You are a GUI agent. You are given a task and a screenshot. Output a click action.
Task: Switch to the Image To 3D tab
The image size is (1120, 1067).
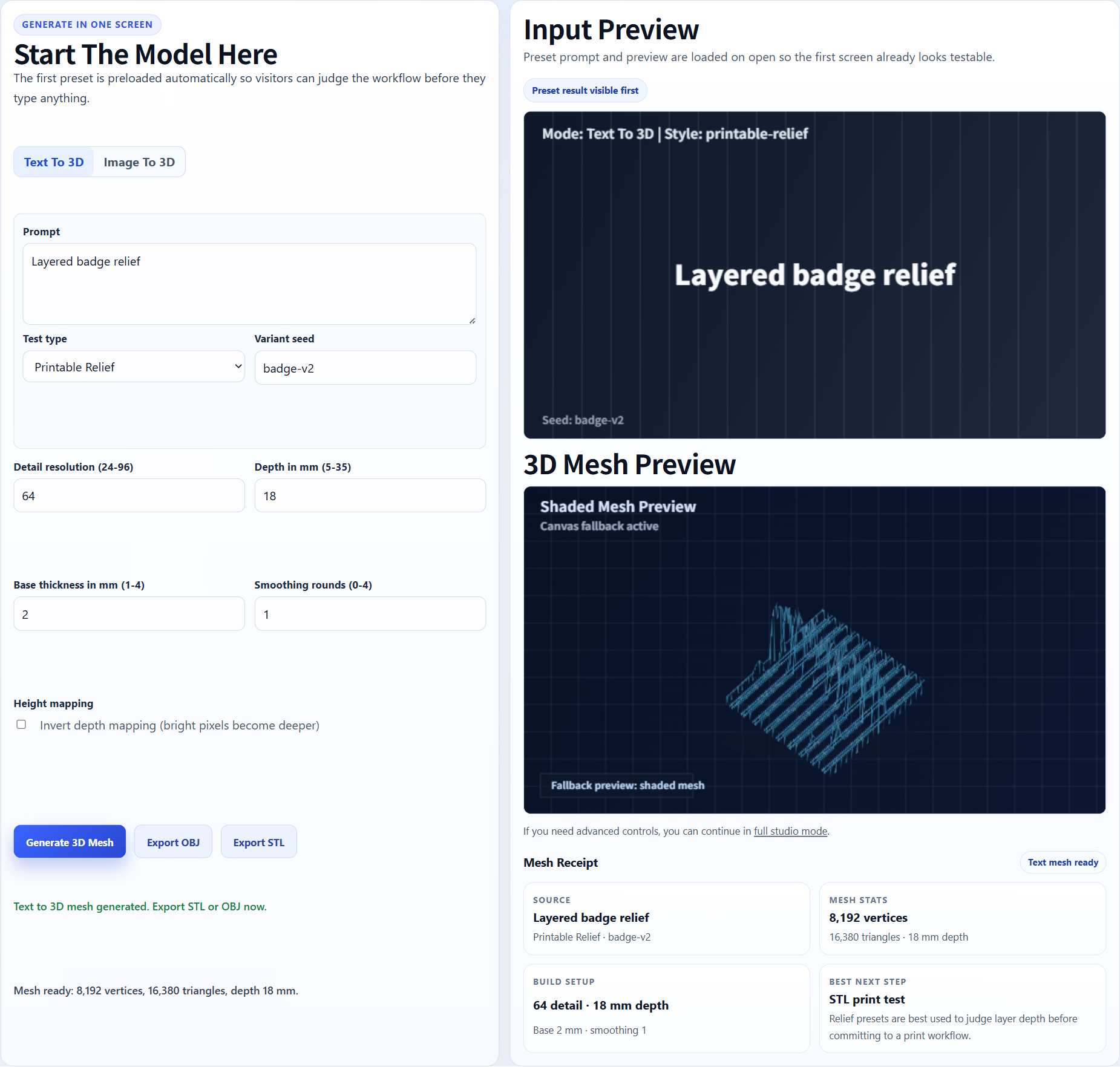click(139, 162)
